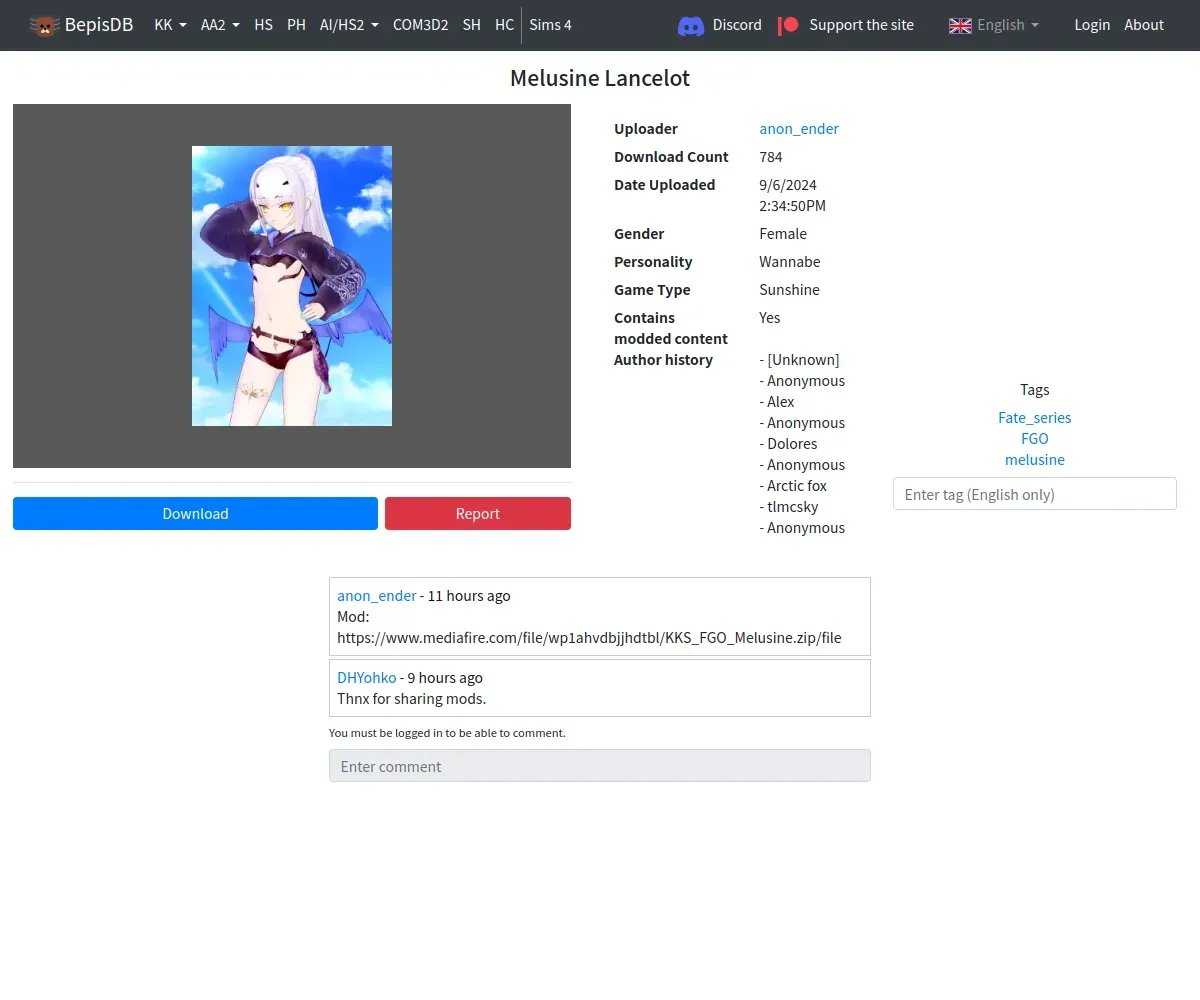Click the red Patreon support icon
This screenshot has height=1000, width=1200.
click(x=789, y=25)
